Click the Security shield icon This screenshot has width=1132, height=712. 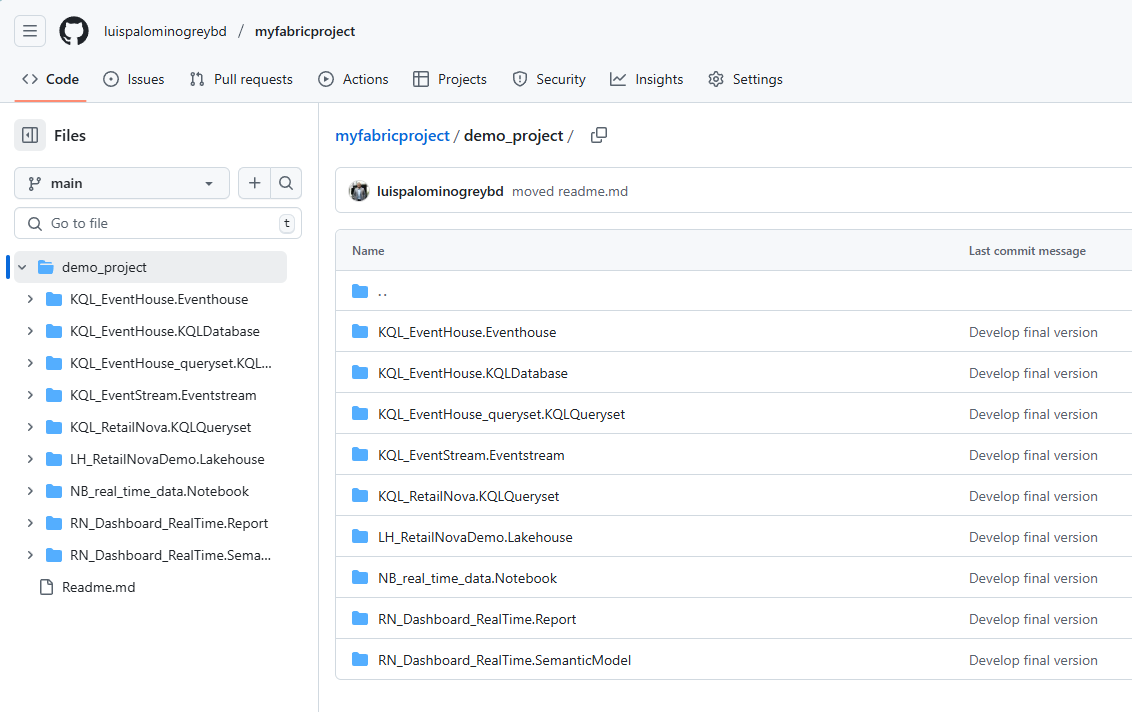[x=520, y=79]
